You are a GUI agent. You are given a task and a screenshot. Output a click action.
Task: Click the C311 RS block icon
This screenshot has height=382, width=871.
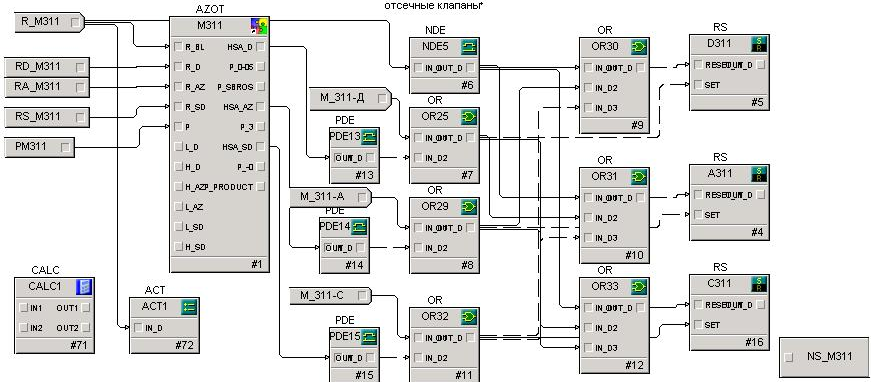(x=758, y=284)
